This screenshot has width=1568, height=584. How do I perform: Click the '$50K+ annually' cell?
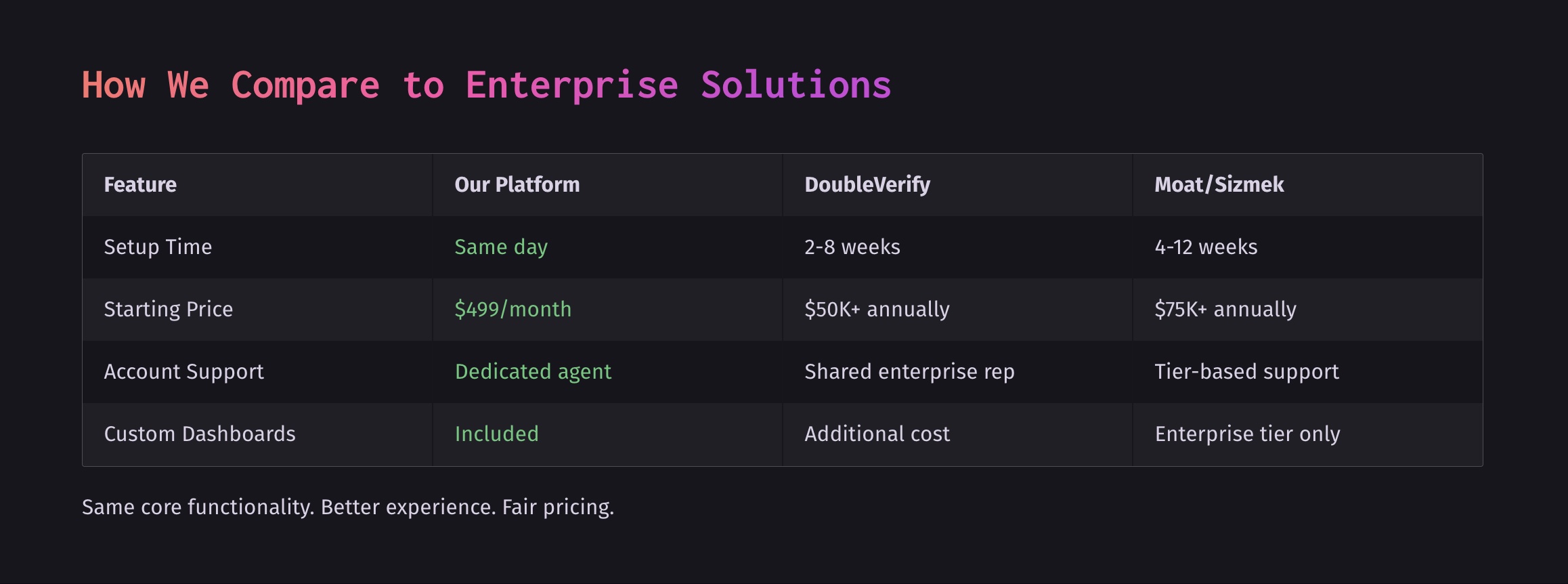point(876,310)
